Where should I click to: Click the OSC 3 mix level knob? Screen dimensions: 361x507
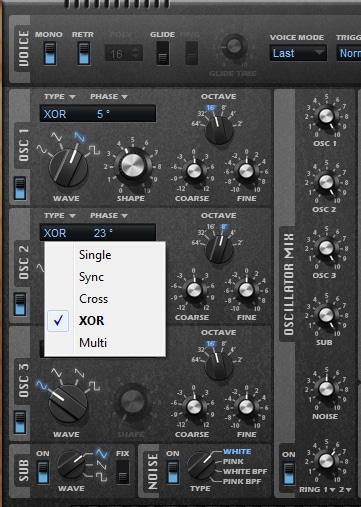[x=326, y=248]
